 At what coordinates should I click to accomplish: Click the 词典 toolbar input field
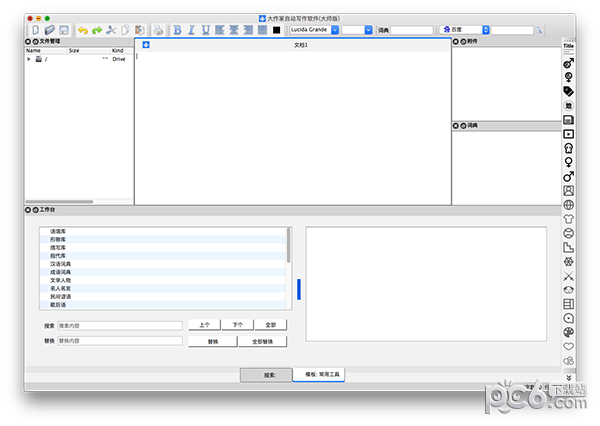[x=412, y=30]
